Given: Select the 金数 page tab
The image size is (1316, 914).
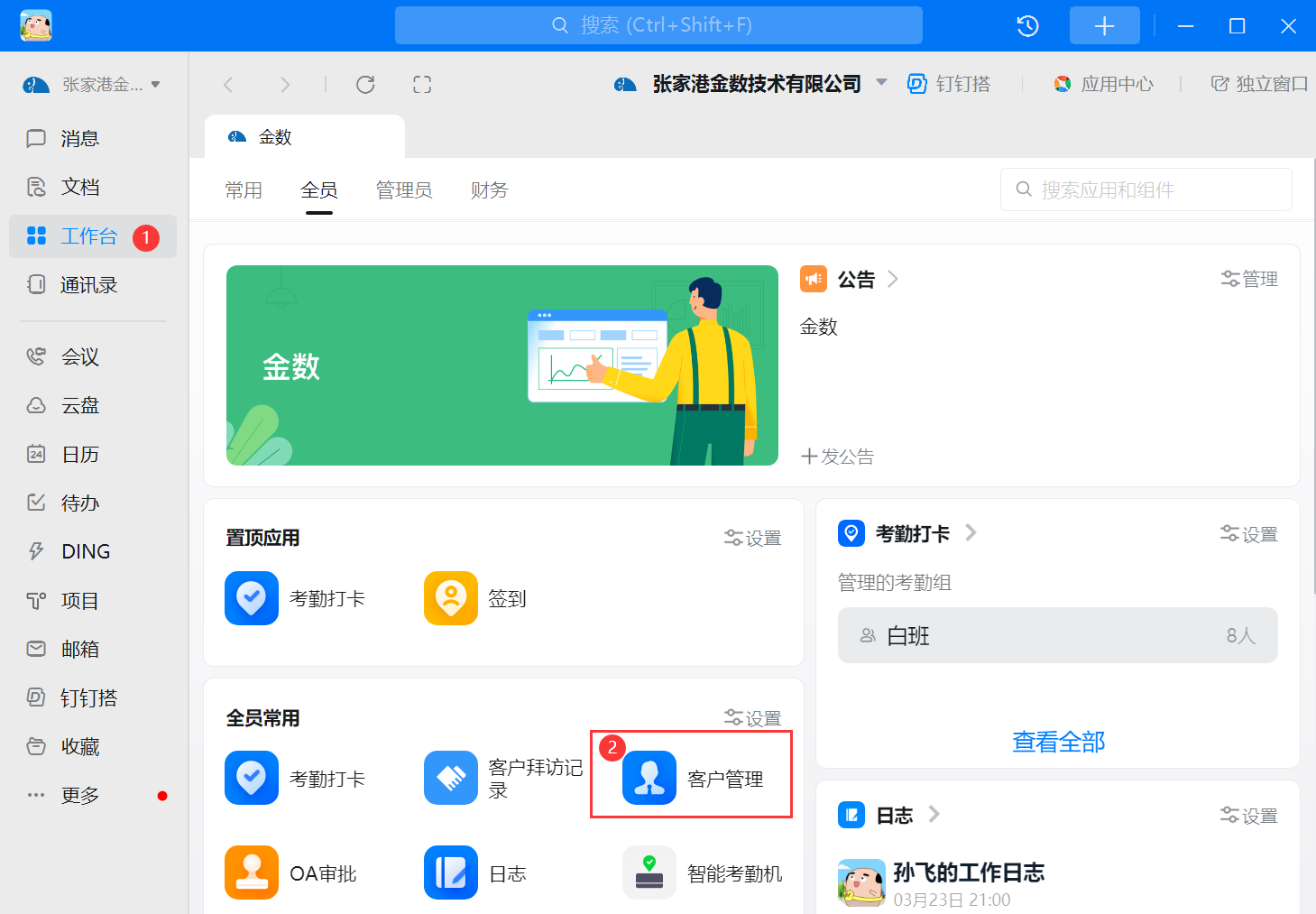Looking at the screenshot, I should 305,137.
